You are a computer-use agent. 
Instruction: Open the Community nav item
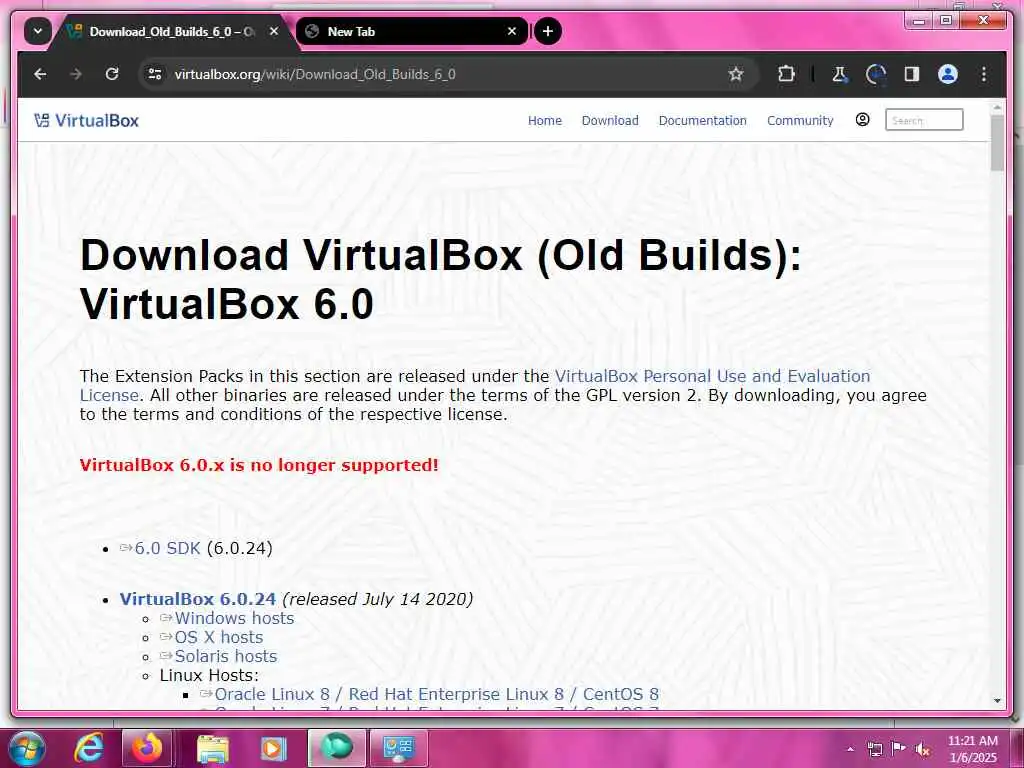click(800, 120)
